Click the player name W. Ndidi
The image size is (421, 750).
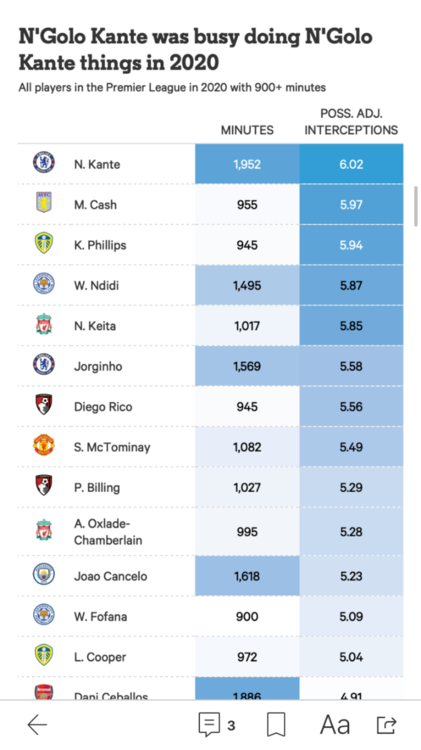[96, 286]
